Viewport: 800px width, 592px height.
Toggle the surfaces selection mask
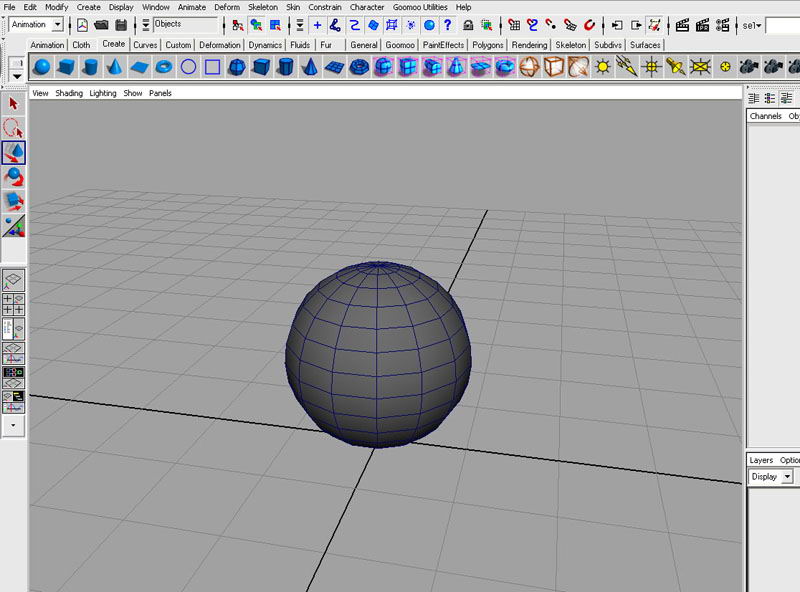click(373, 25)
